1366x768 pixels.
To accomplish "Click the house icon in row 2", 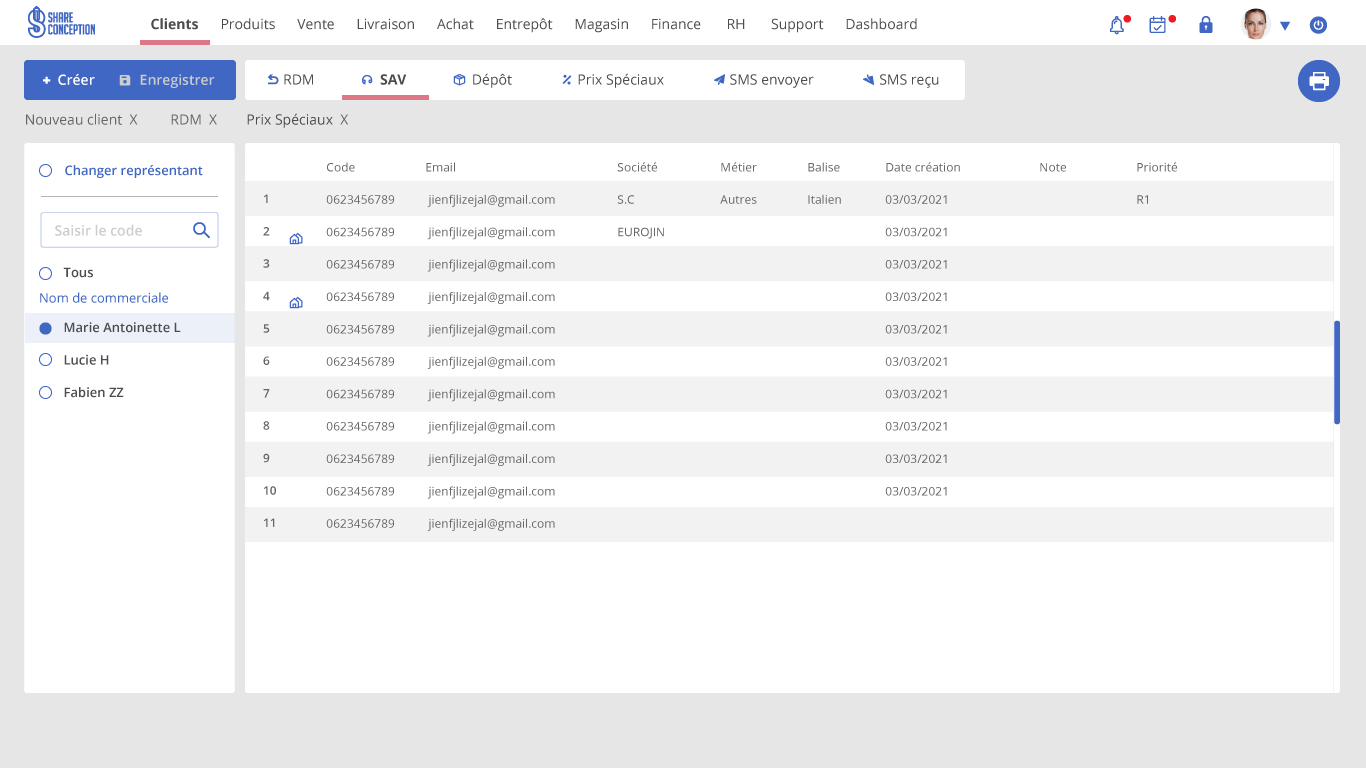I will click(296, 239).
